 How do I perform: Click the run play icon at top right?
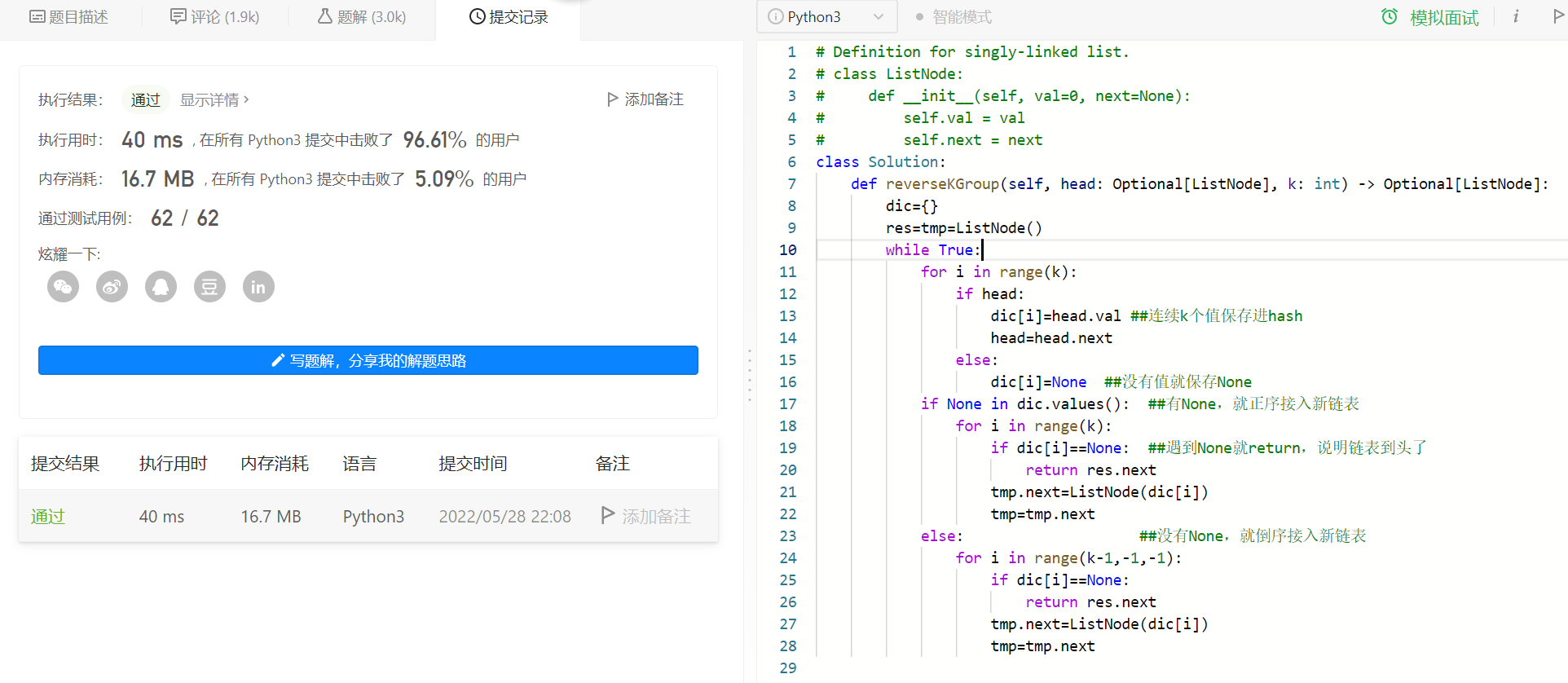(x=1558, y=16)
